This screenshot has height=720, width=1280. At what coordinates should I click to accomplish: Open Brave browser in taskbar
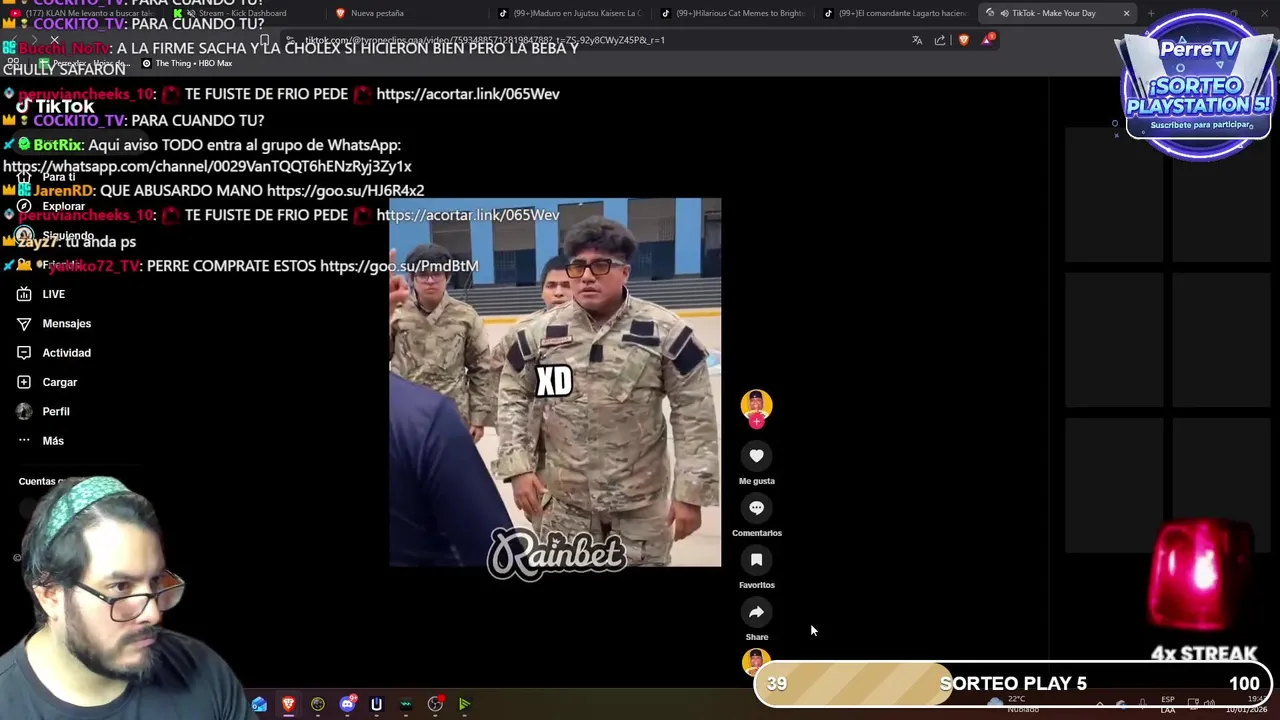pyautogui.click(x=288, y=704)
